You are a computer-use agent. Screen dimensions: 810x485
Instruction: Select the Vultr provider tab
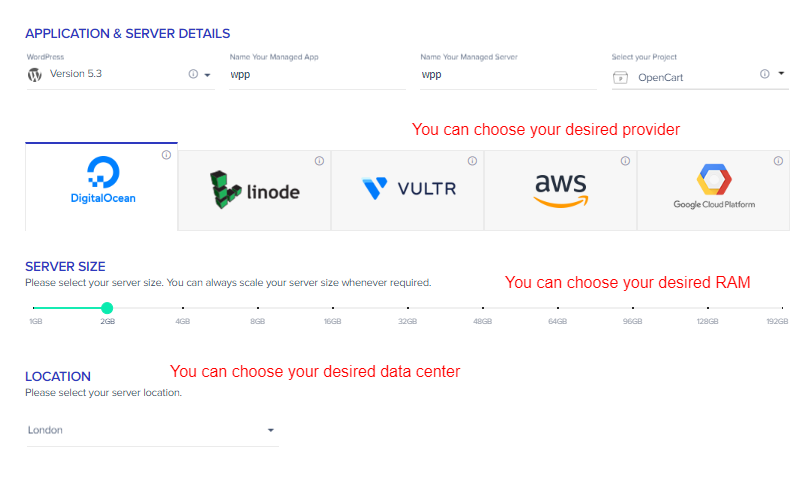coord(407,190)
